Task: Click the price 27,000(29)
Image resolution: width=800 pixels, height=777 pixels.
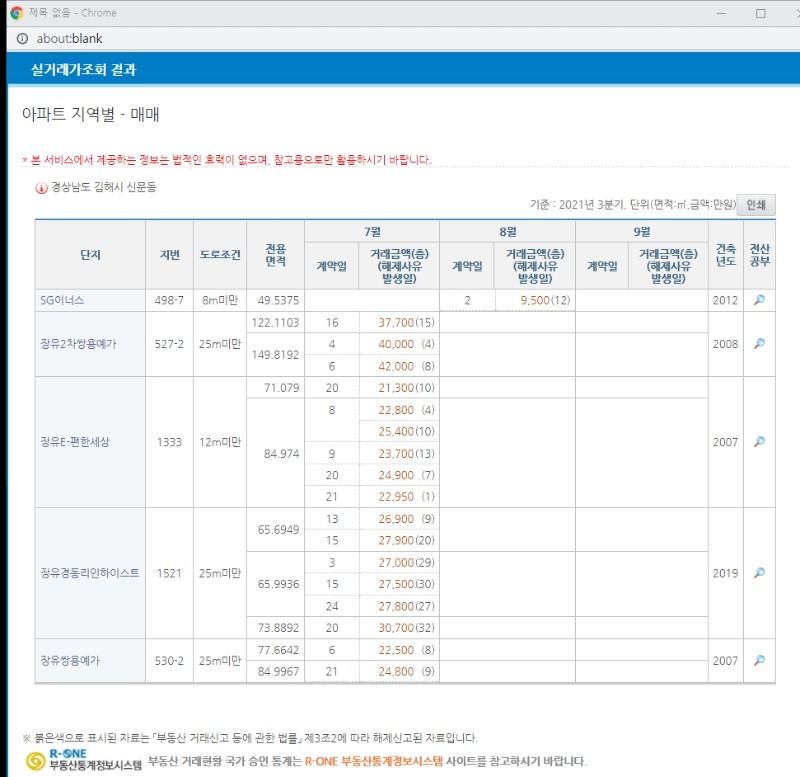Action: pos(406,563)
